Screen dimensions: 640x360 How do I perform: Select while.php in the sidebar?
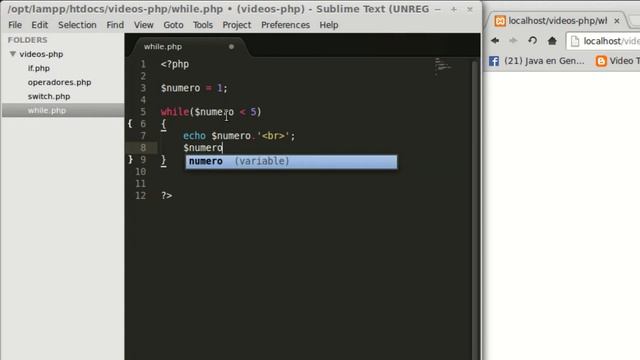(x=63, y=110)
